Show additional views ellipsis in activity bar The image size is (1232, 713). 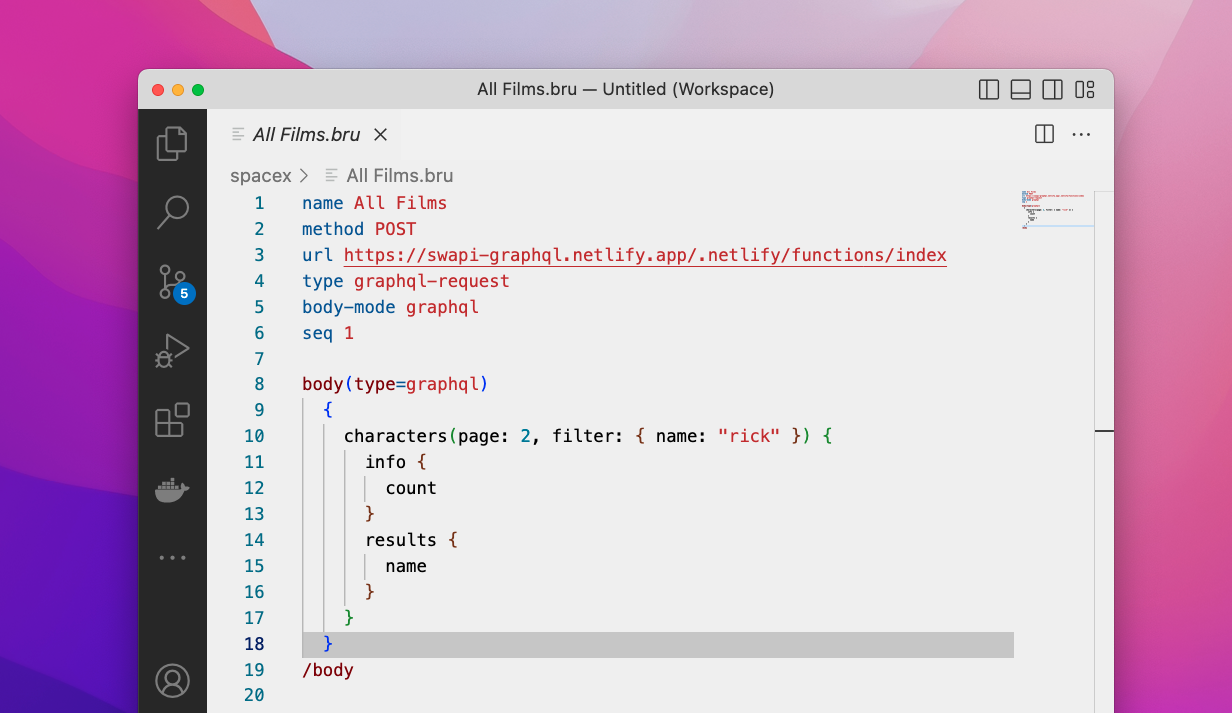(x=172, y=558)
